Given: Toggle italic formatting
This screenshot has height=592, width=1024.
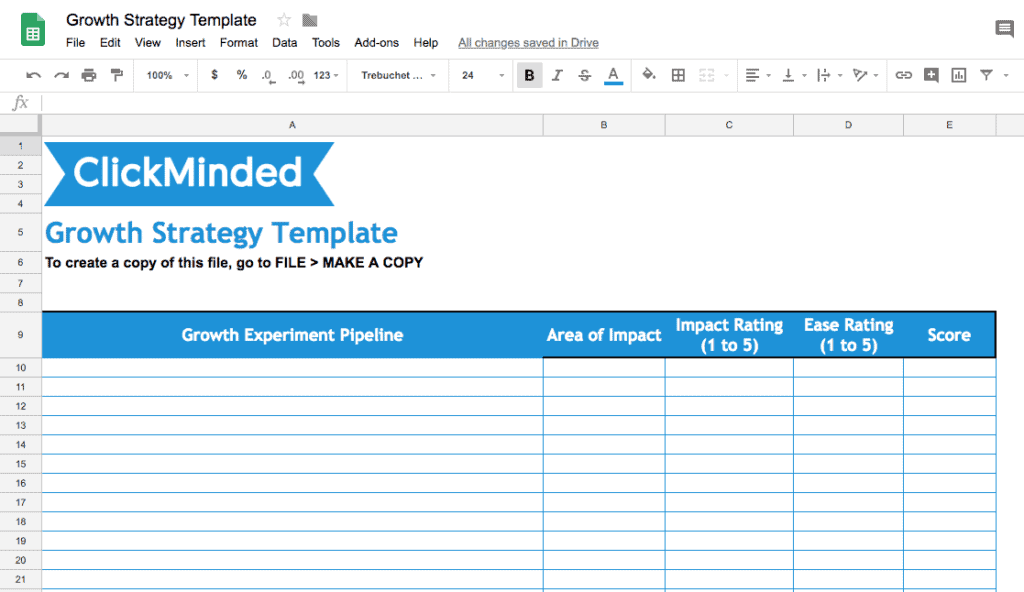Looking at the screenshot, I should 557,75.
